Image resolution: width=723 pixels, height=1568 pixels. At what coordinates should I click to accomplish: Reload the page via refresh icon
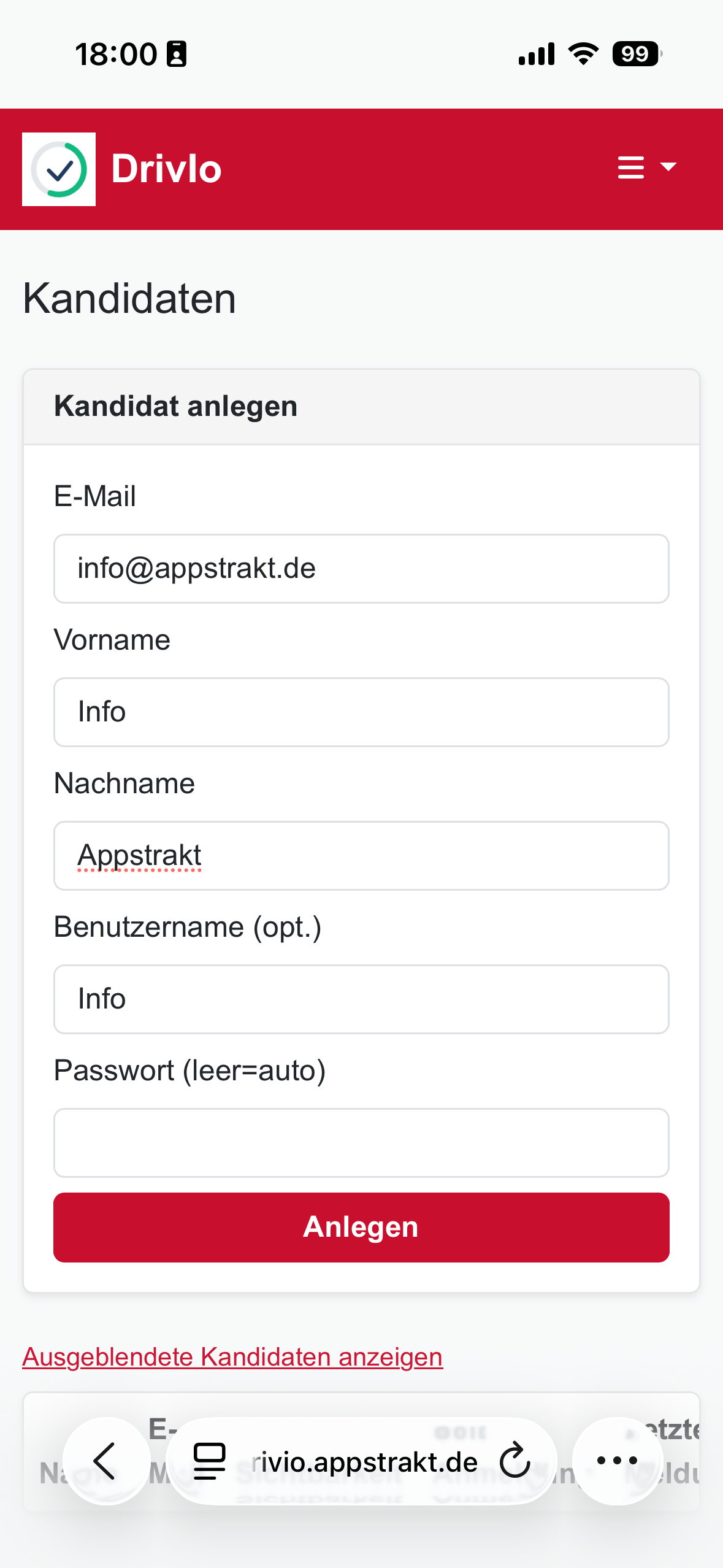(514, 1461)
